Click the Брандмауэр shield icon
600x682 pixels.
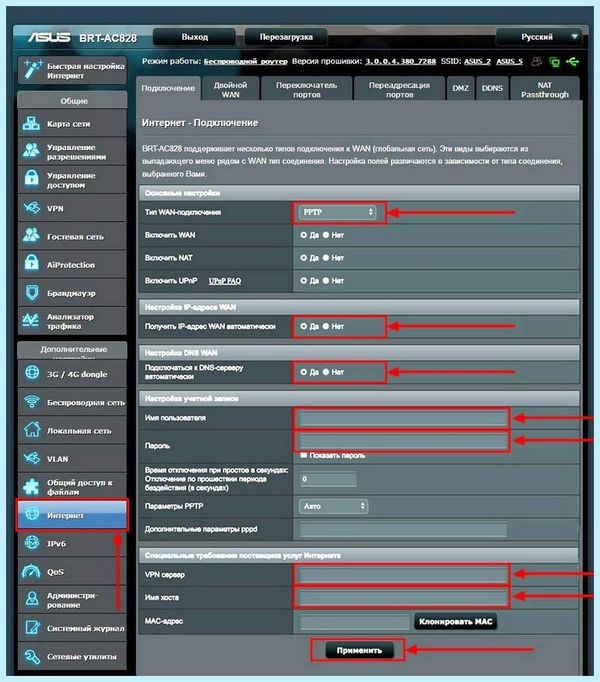[31, 292]
